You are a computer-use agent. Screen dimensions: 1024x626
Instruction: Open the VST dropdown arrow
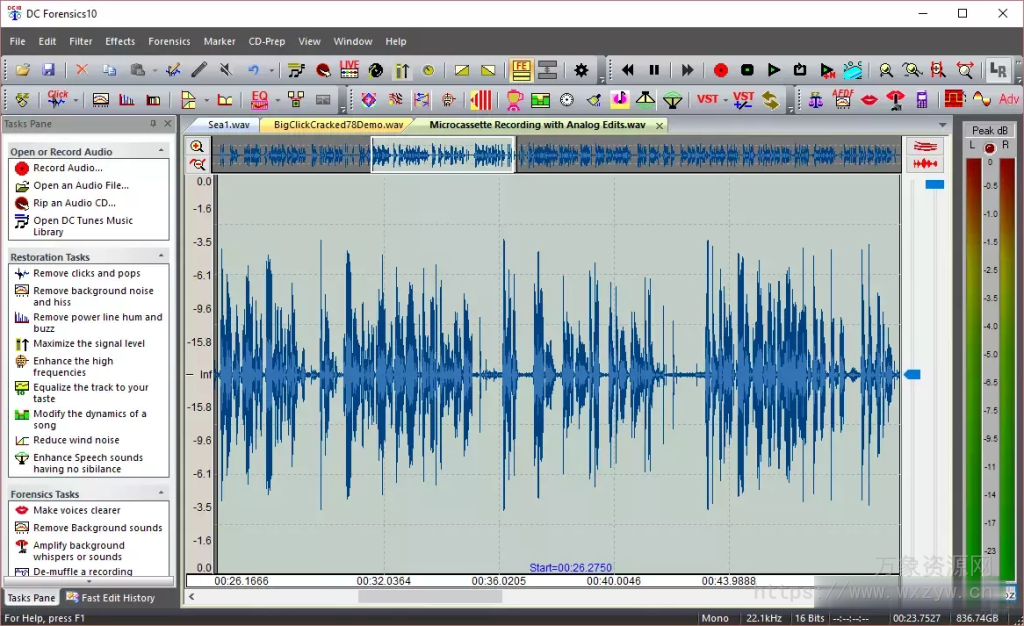(724, 98)
